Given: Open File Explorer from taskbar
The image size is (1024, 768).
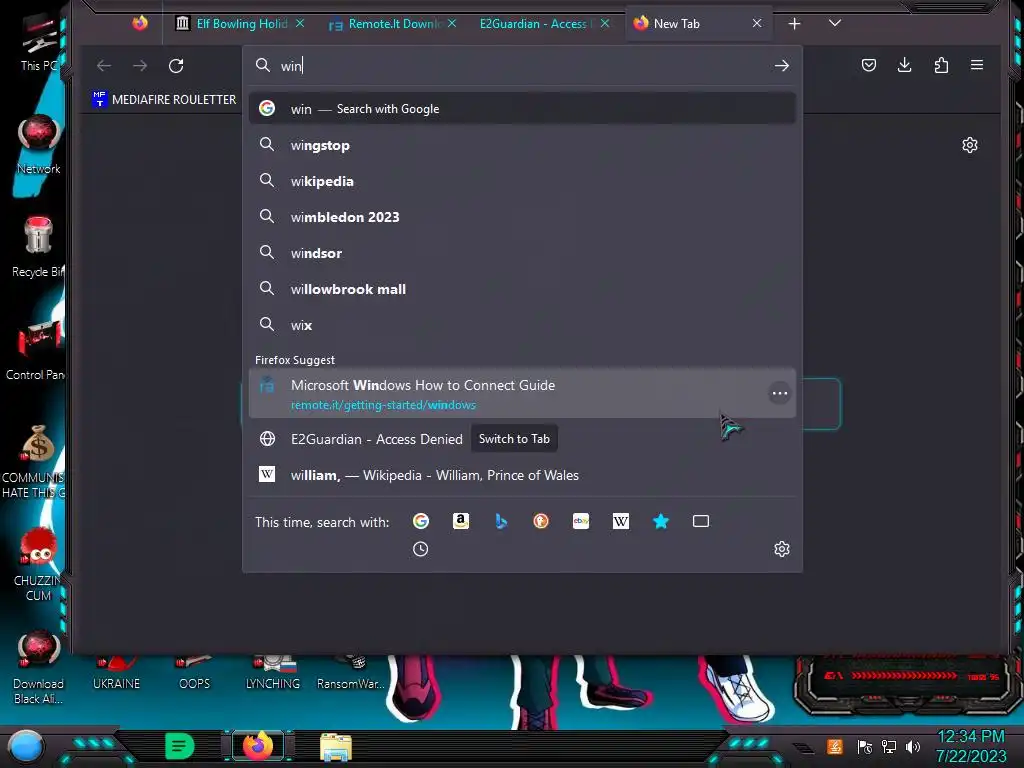Looking at the screenshot, I should coord(336,746).
